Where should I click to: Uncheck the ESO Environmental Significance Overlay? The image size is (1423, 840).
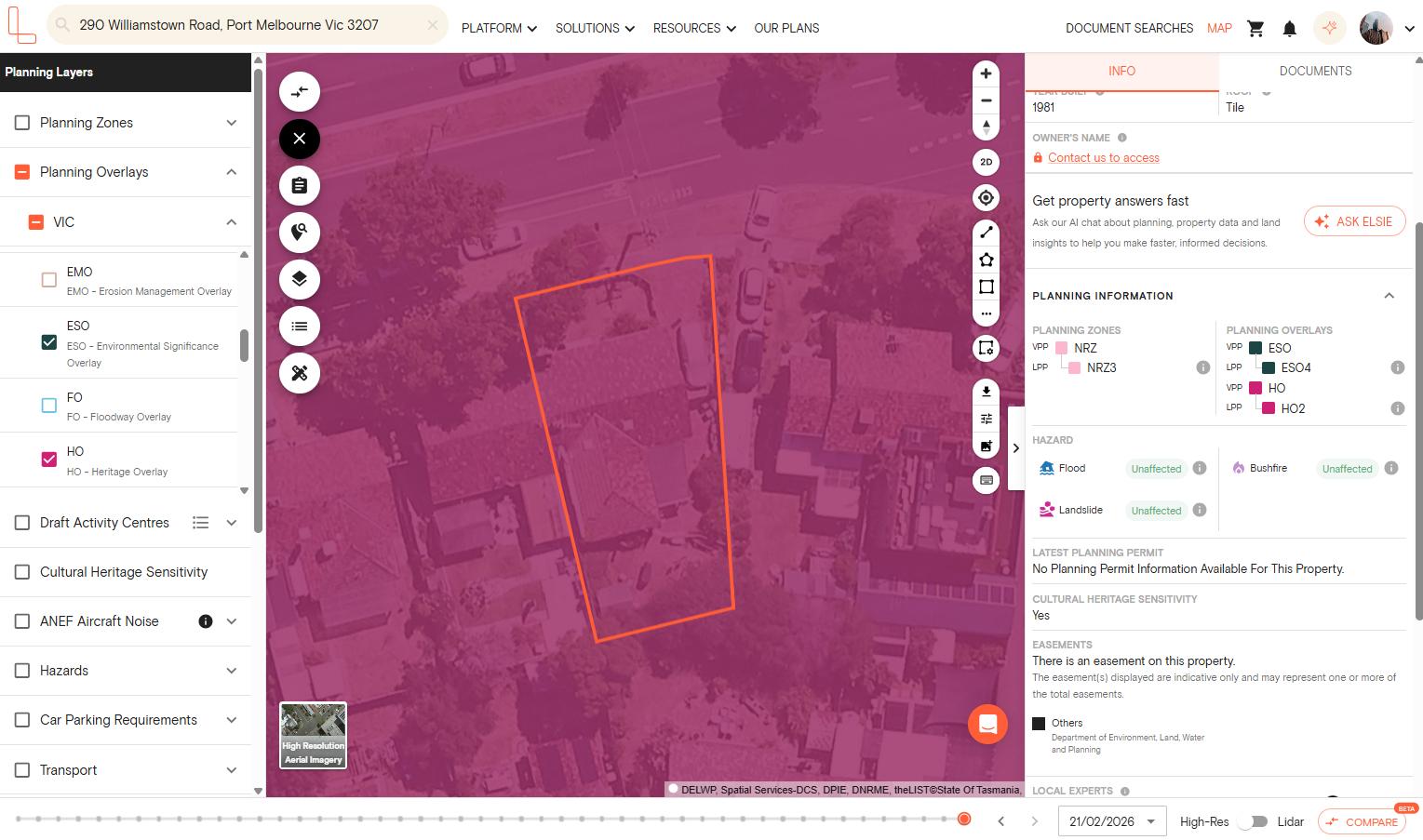(49, 342)
